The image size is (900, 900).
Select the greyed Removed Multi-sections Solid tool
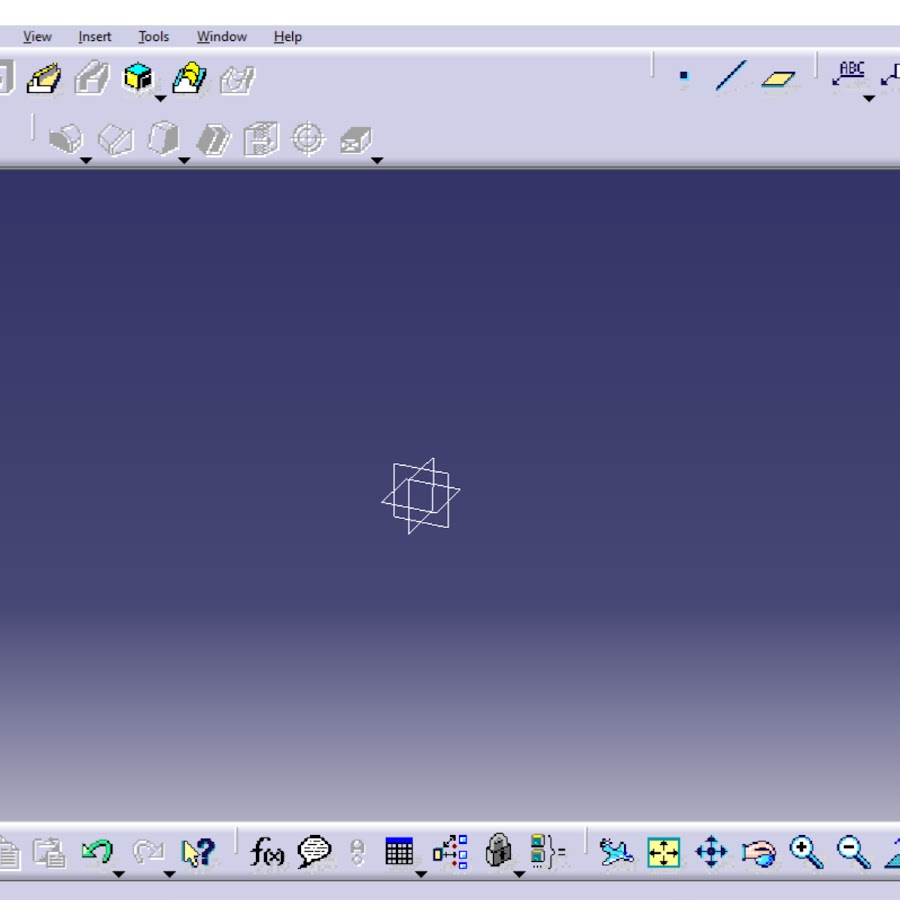coord(237,79)
